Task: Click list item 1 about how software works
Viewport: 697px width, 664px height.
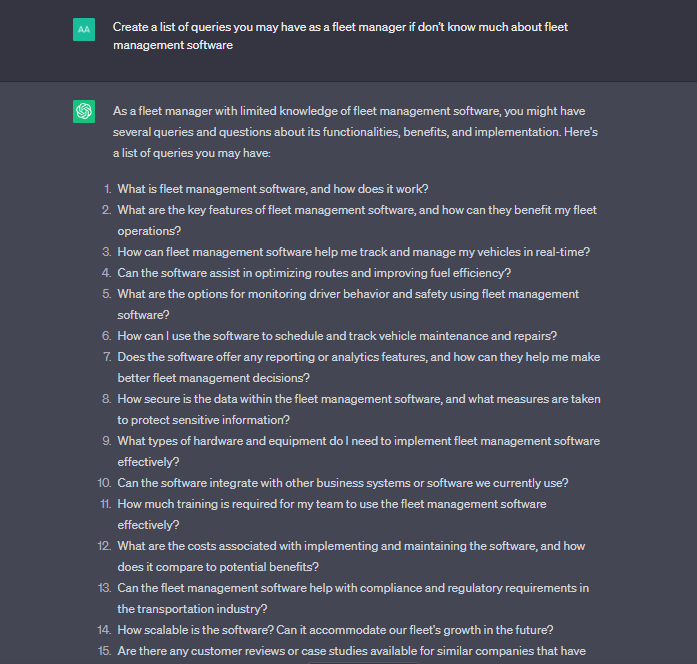Action: [x=272, y=189]
